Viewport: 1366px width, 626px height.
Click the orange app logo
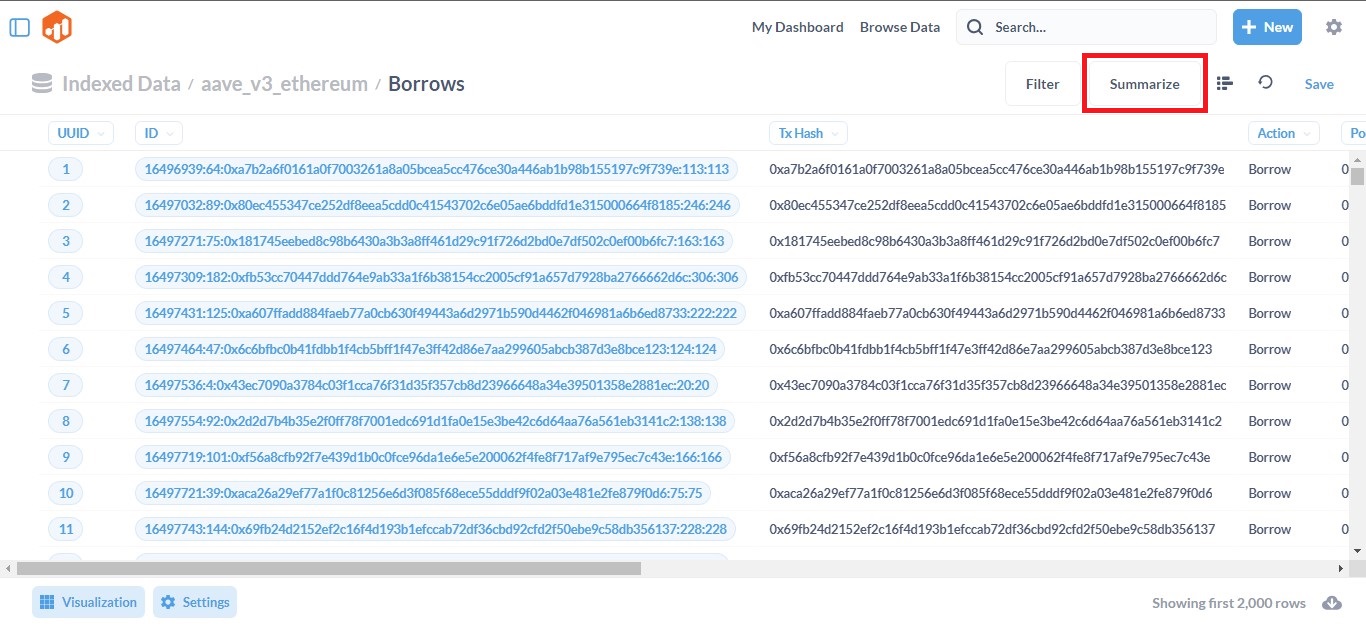tap(57, 27)
